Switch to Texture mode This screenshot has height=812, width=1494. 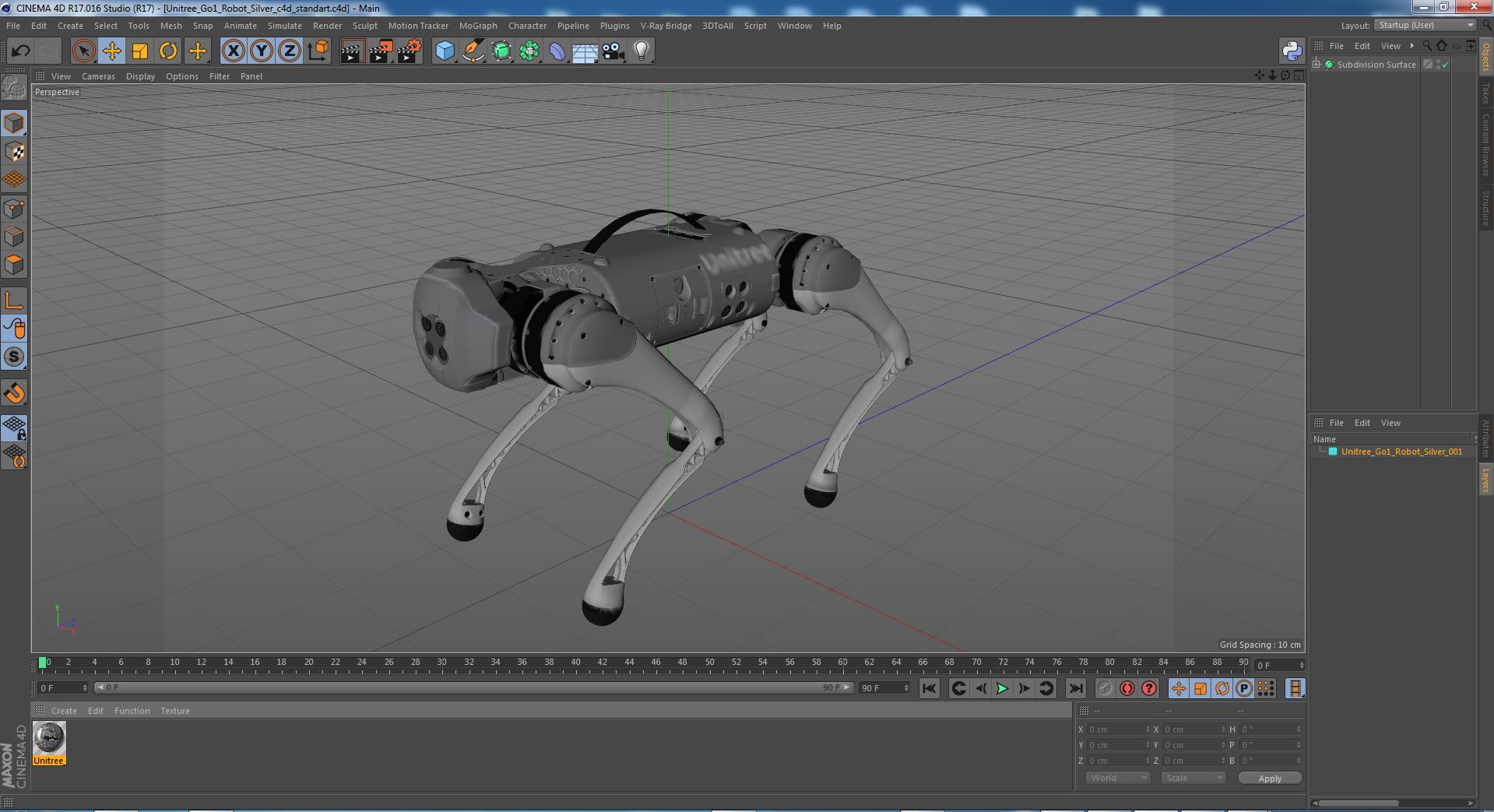click(x=14, y=152)
